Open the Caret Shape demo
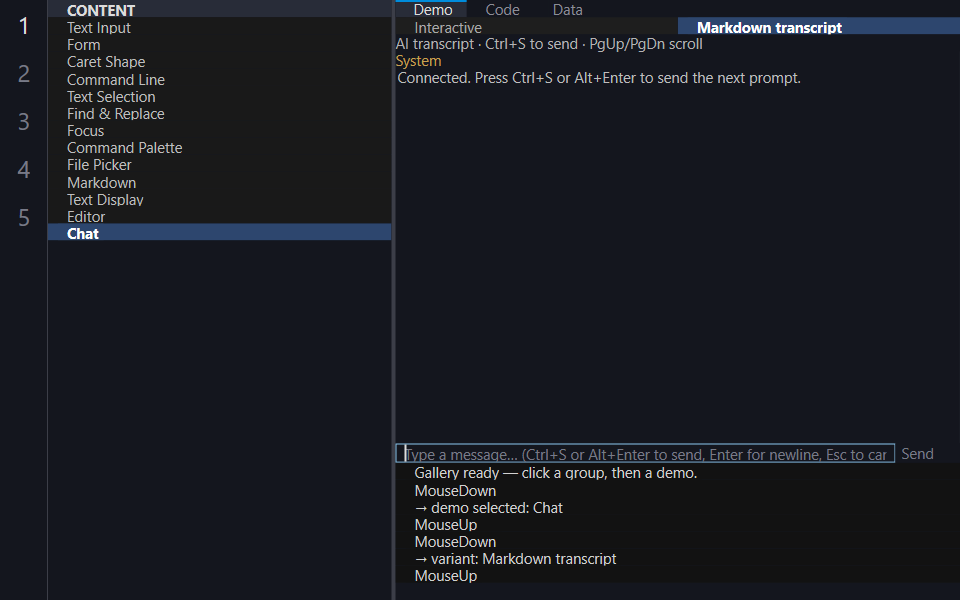 219,62
